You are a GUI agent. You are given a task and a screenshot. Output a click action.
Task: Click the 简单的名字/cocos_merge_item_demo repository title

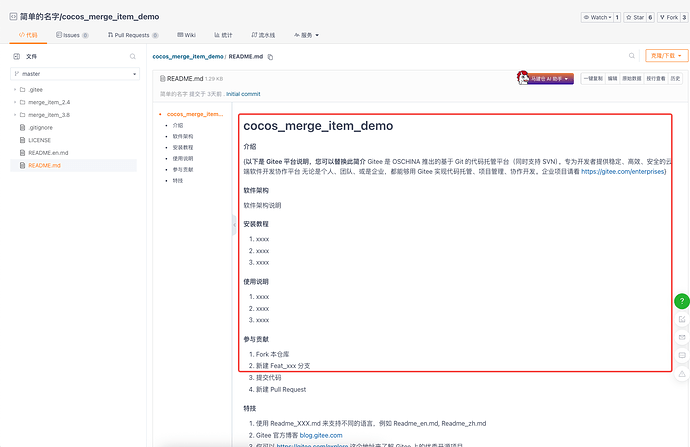[x=89, y=17]
